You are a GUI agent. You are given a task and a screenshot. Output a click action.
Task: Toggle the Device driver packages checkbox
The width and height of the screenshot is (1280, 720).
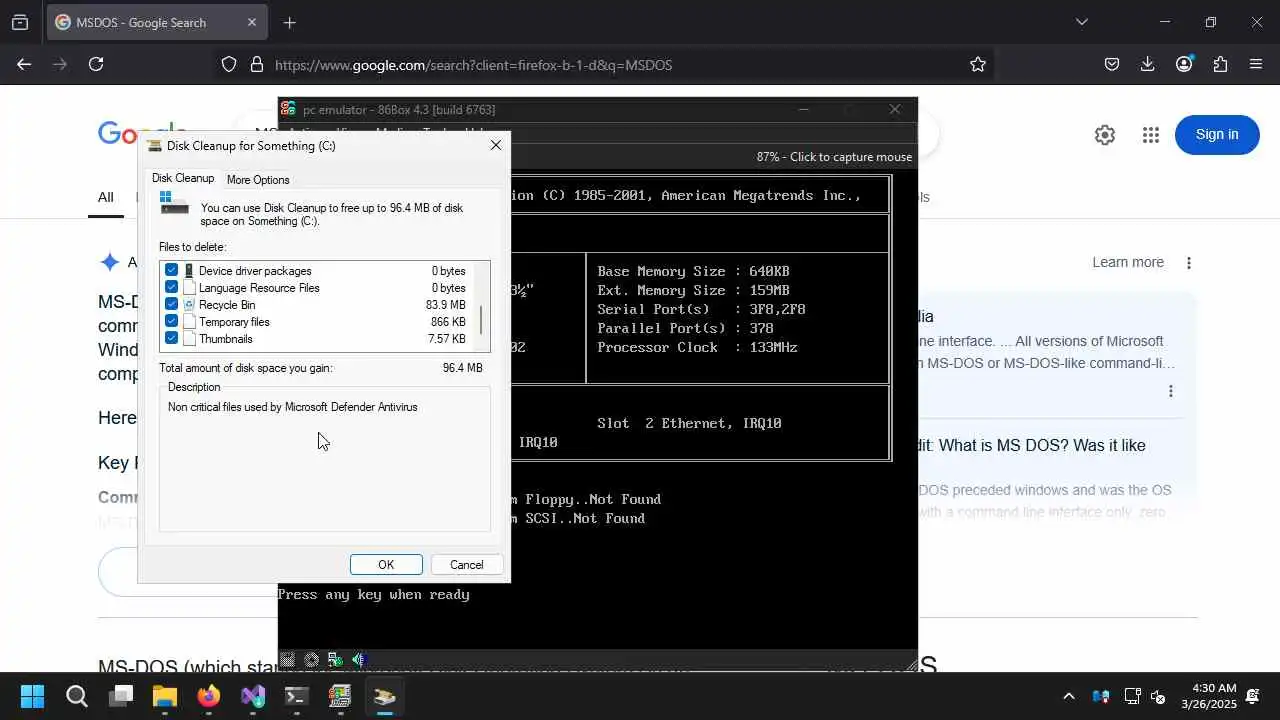click(x=171, y=271)
